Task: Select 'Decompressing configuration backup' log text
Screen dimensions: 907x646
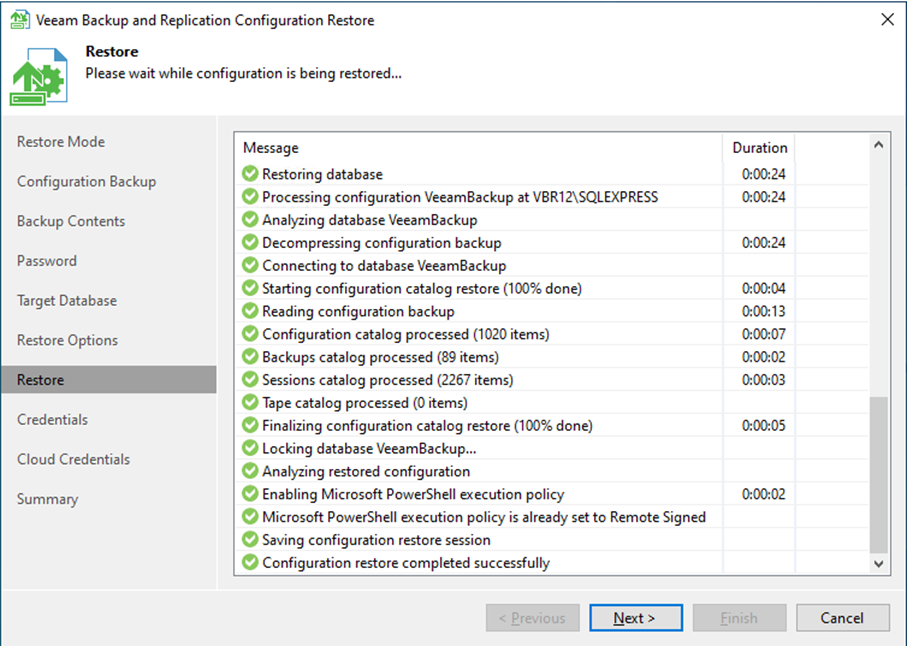Action: (x=382, y=243)
